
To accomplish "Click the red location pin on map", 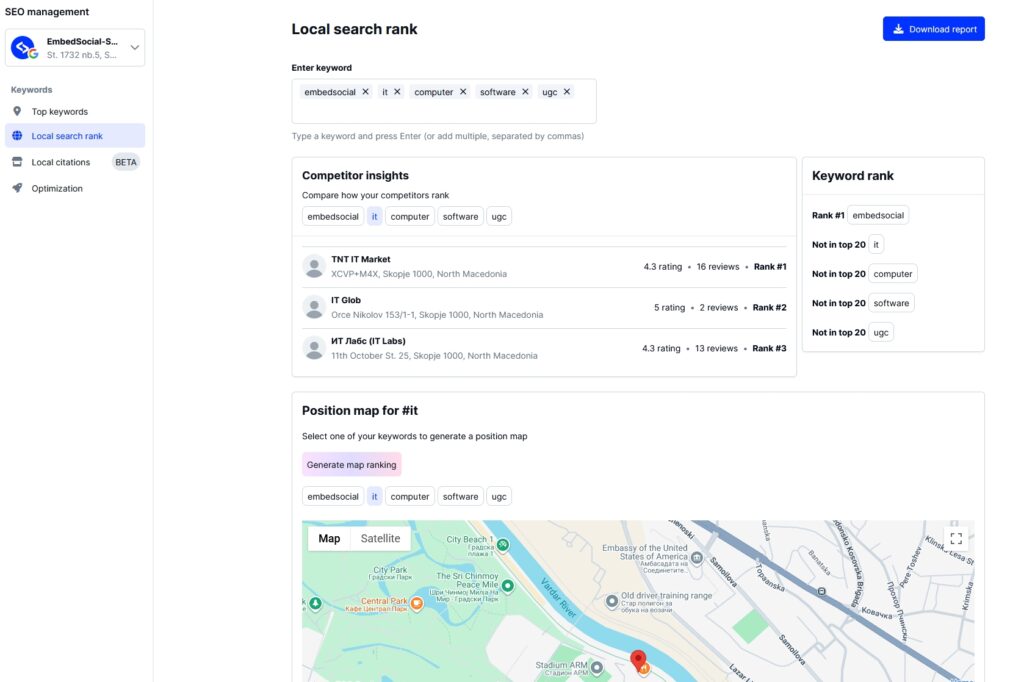I will (x=638, y=660).
